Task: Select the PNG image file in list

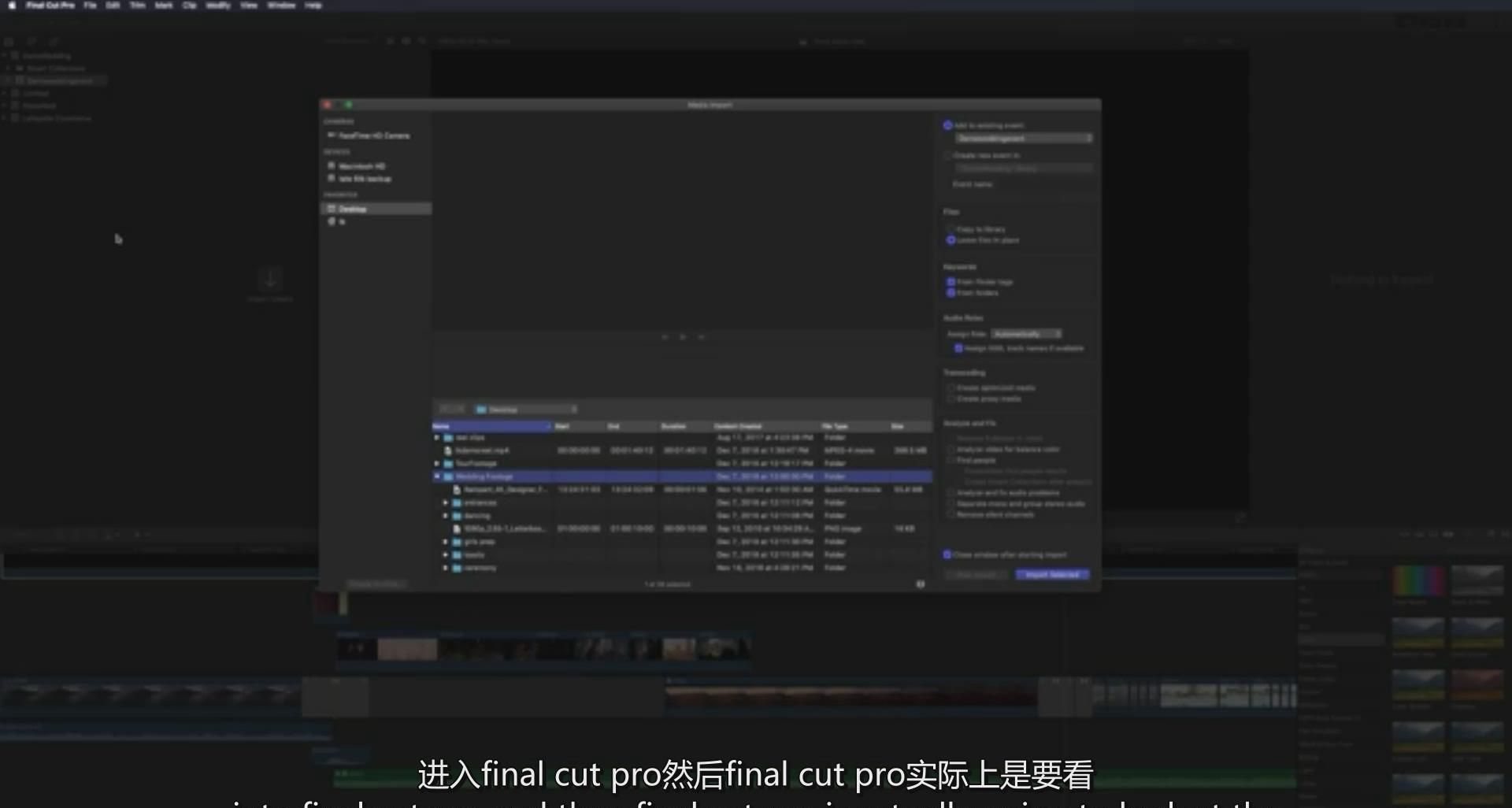Action: 504,528
